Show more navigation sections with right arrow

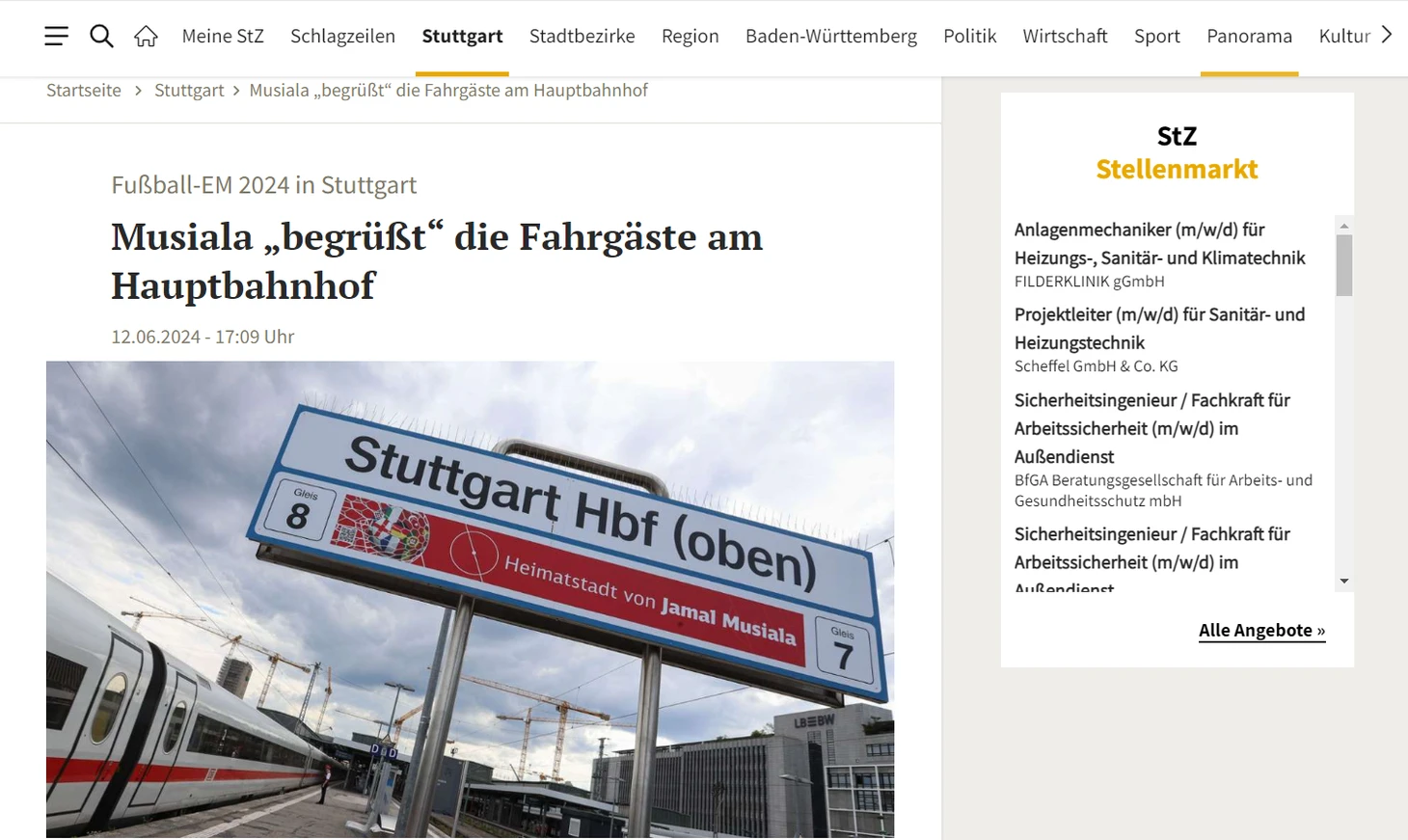1387,36
